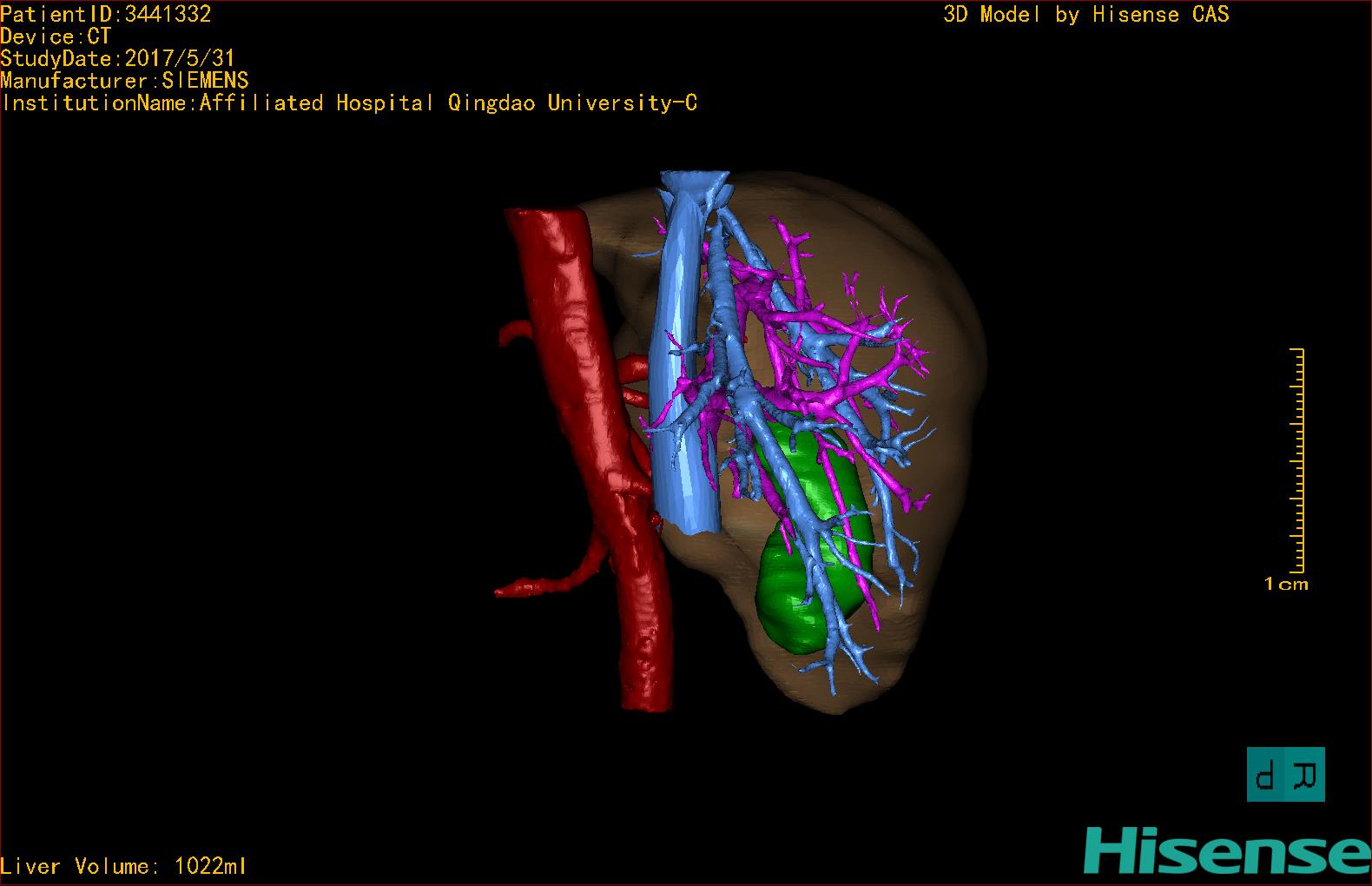Click the 'Liver Volume: 1022ml' readout
This screenshot has height=886, width=1372.
coord(123,866)
